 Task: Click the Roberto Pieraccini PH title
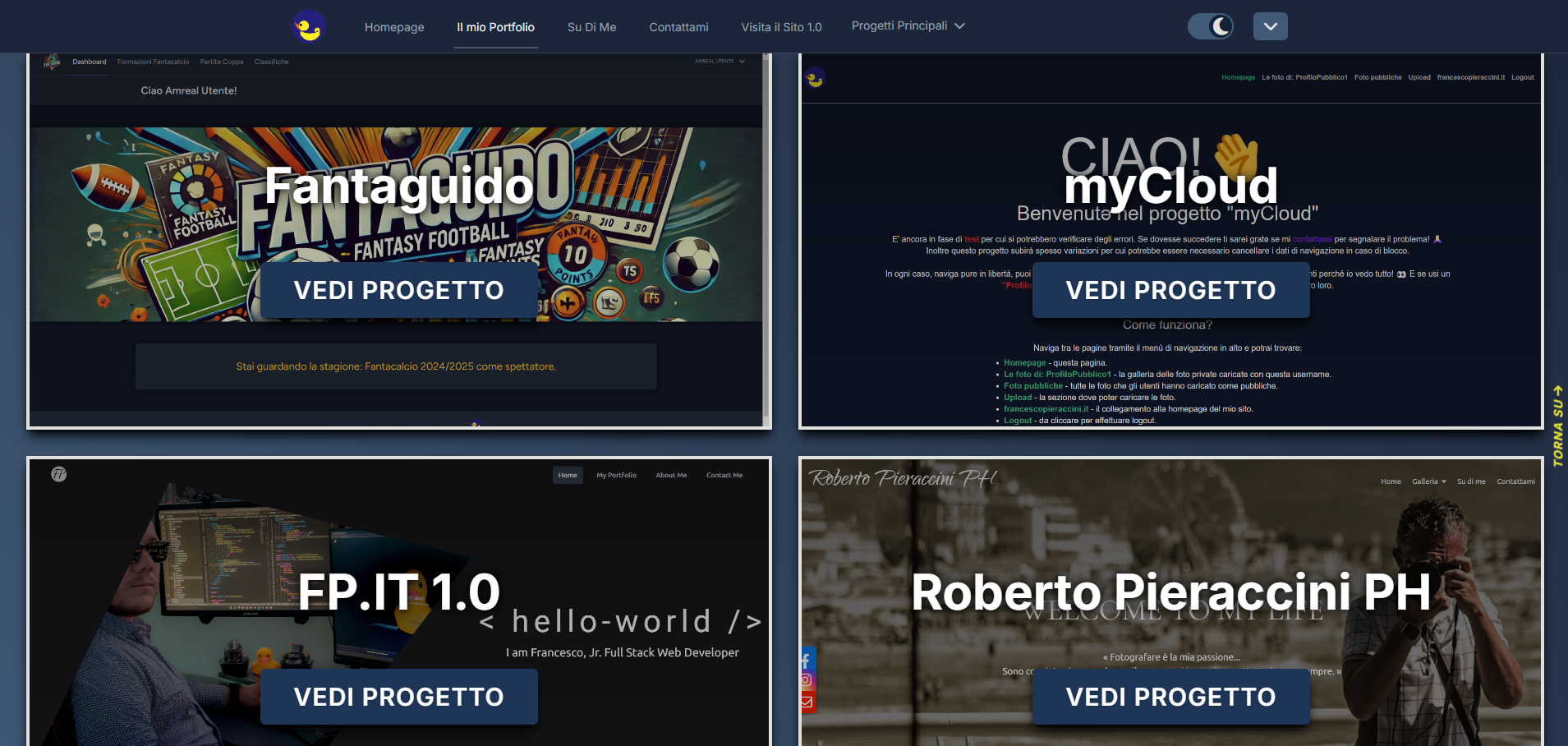pos(1171,592)
